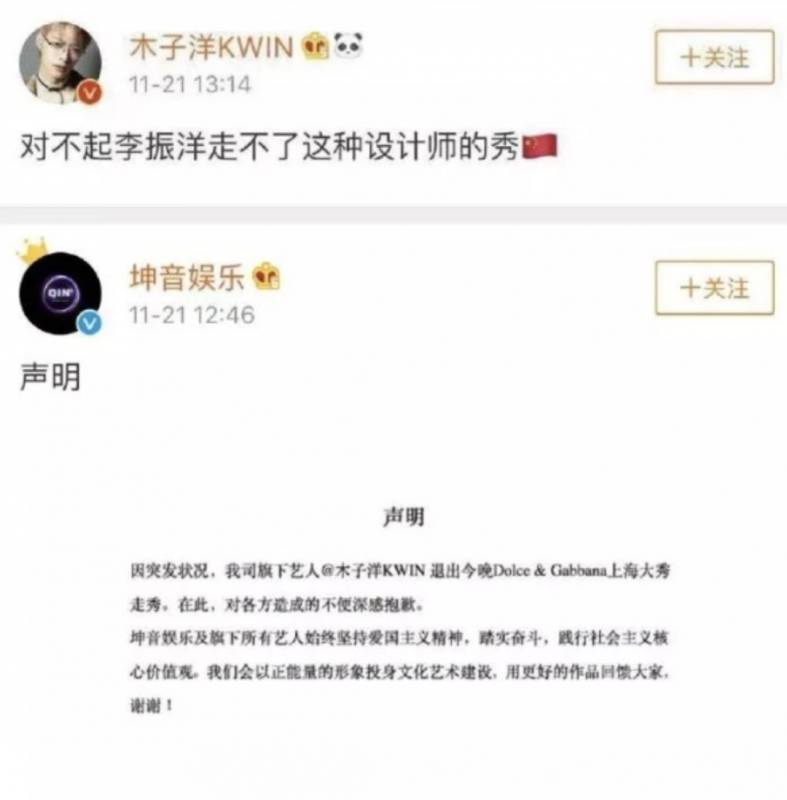Open 坤音娱乐 username link
Viewport: 787px width, 800px height.
click(187, 278)
